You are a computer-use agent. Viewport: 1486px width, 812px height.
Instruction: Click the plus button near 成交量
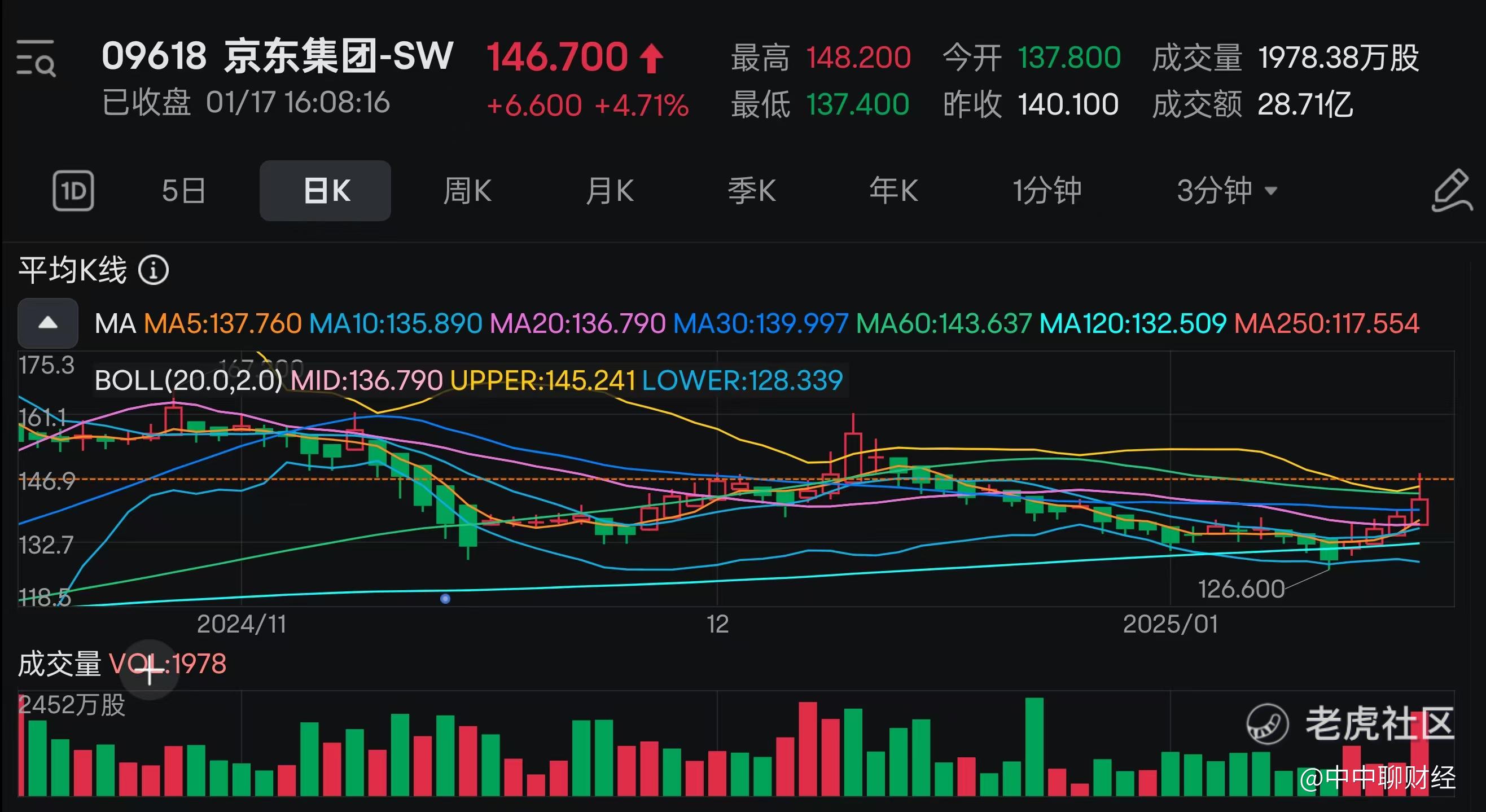tap(150, 670)
